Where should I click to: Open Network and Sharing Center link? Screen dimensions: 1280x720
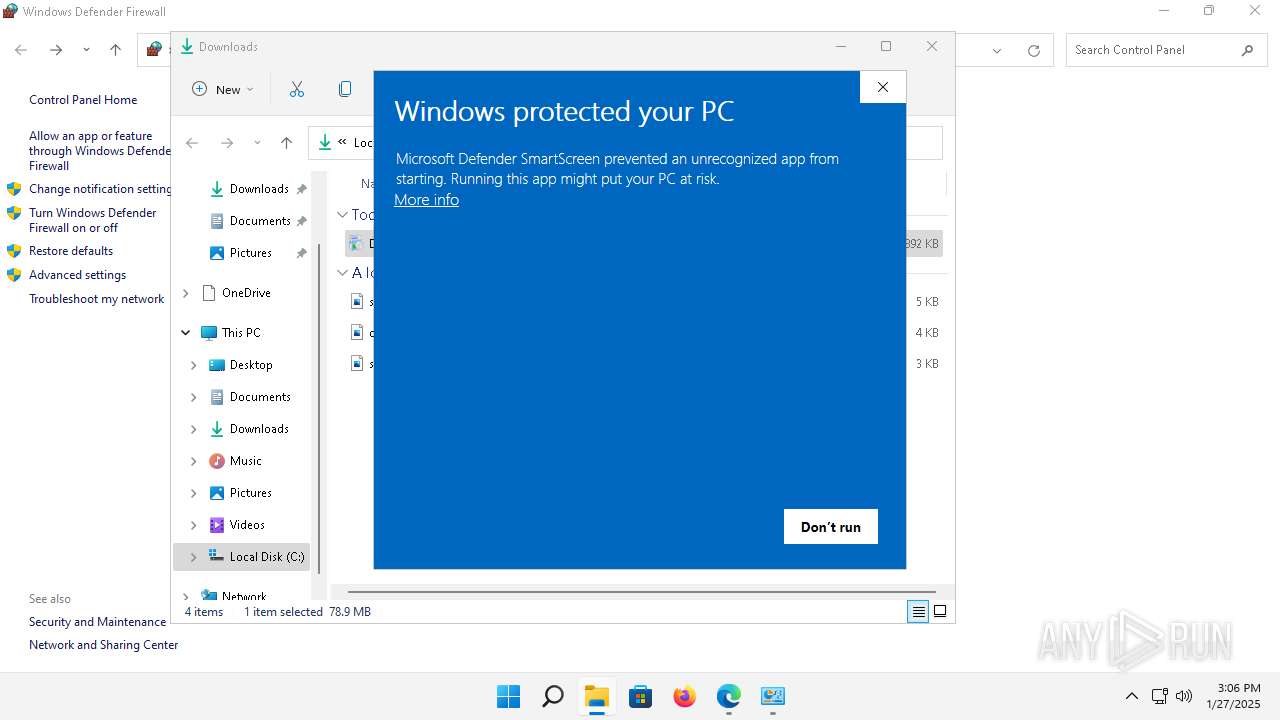pyautogui.click(x=103, y=645)
